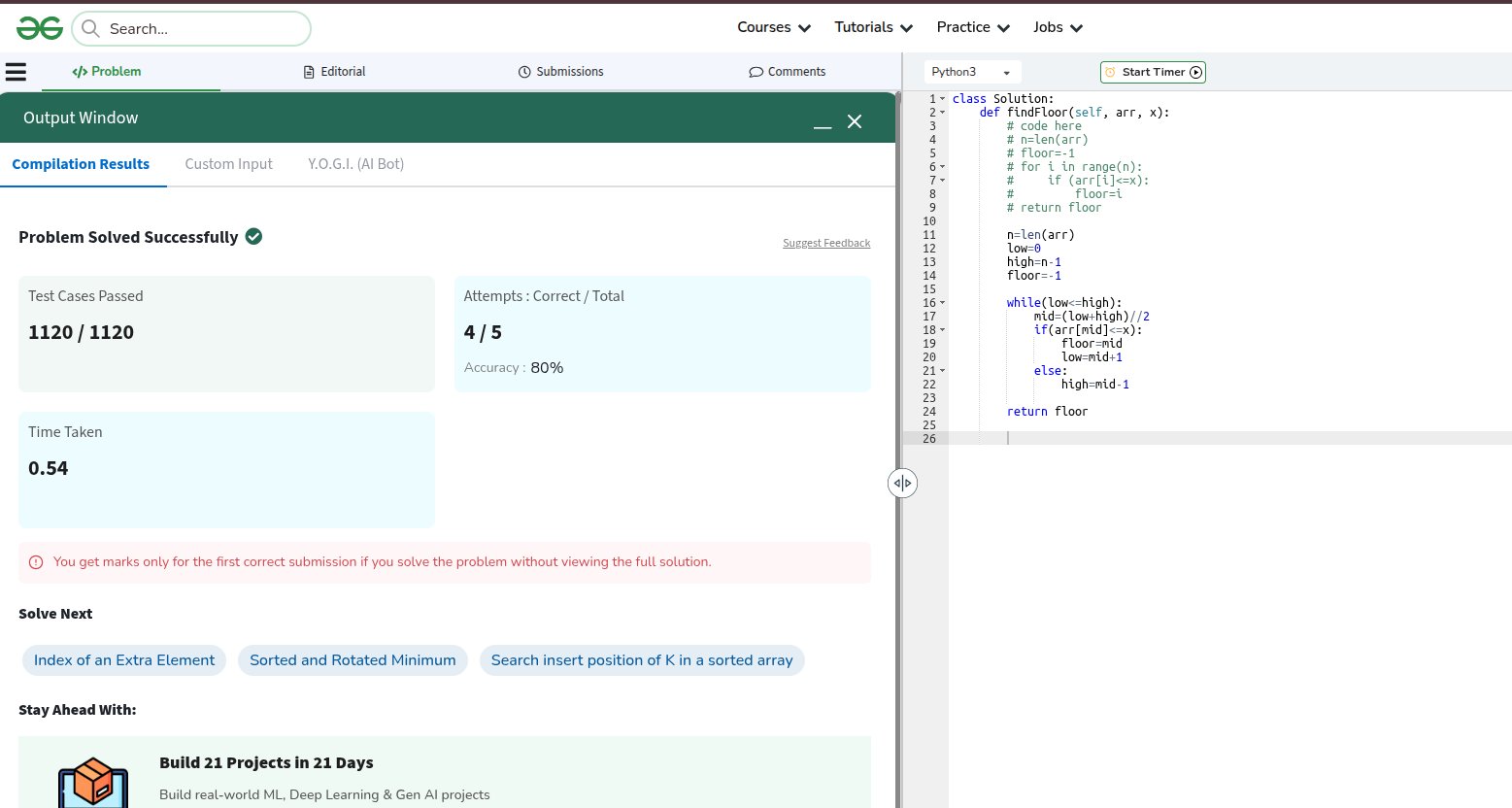Screen dimensions: 1512x808
Task: Switch to the Editorial tab
Action: (x=335, y=72)
